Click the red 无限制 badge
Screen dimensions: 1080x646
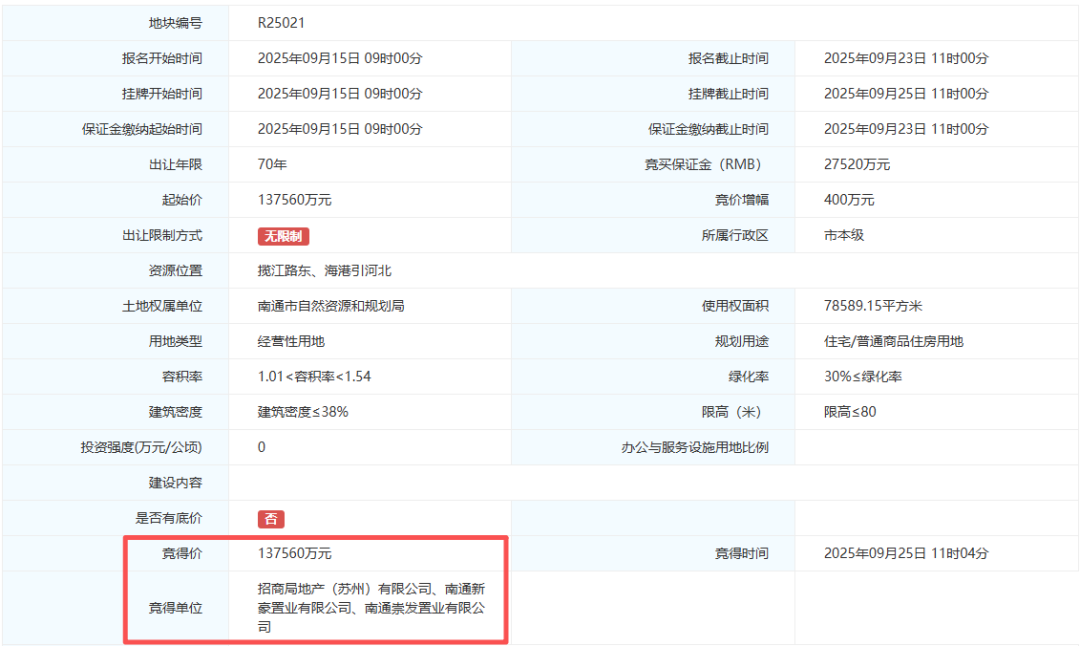[x=283, y=236]
